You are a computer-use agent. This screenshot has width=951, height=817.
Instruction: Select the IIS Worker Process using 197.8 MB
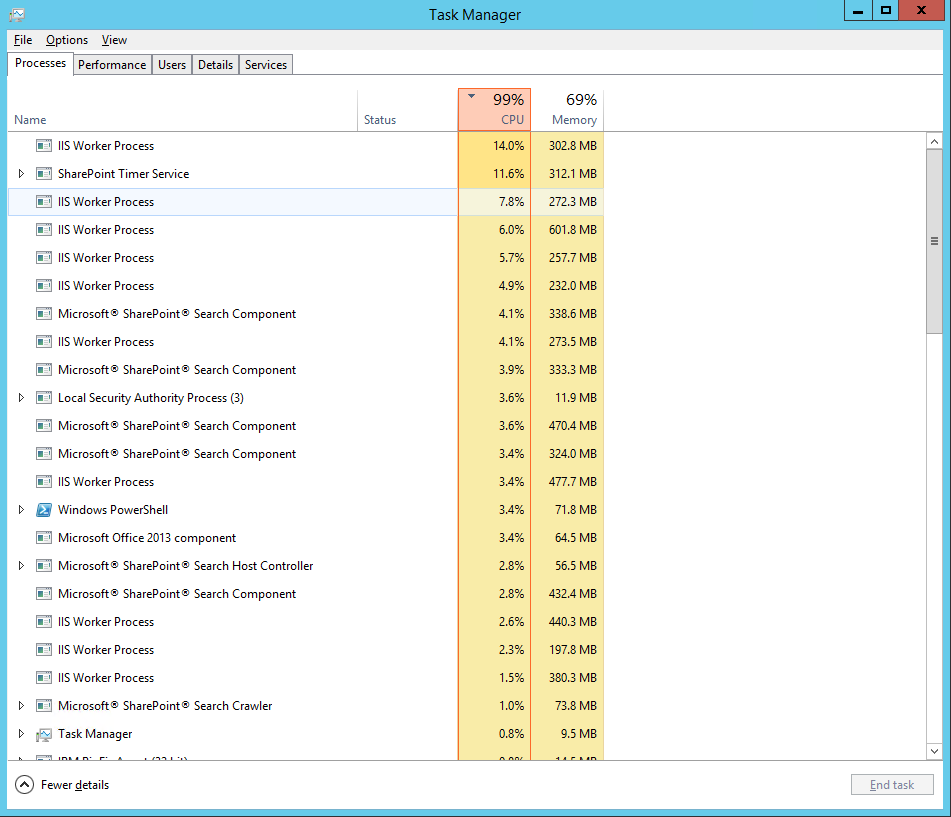(306, 650)
